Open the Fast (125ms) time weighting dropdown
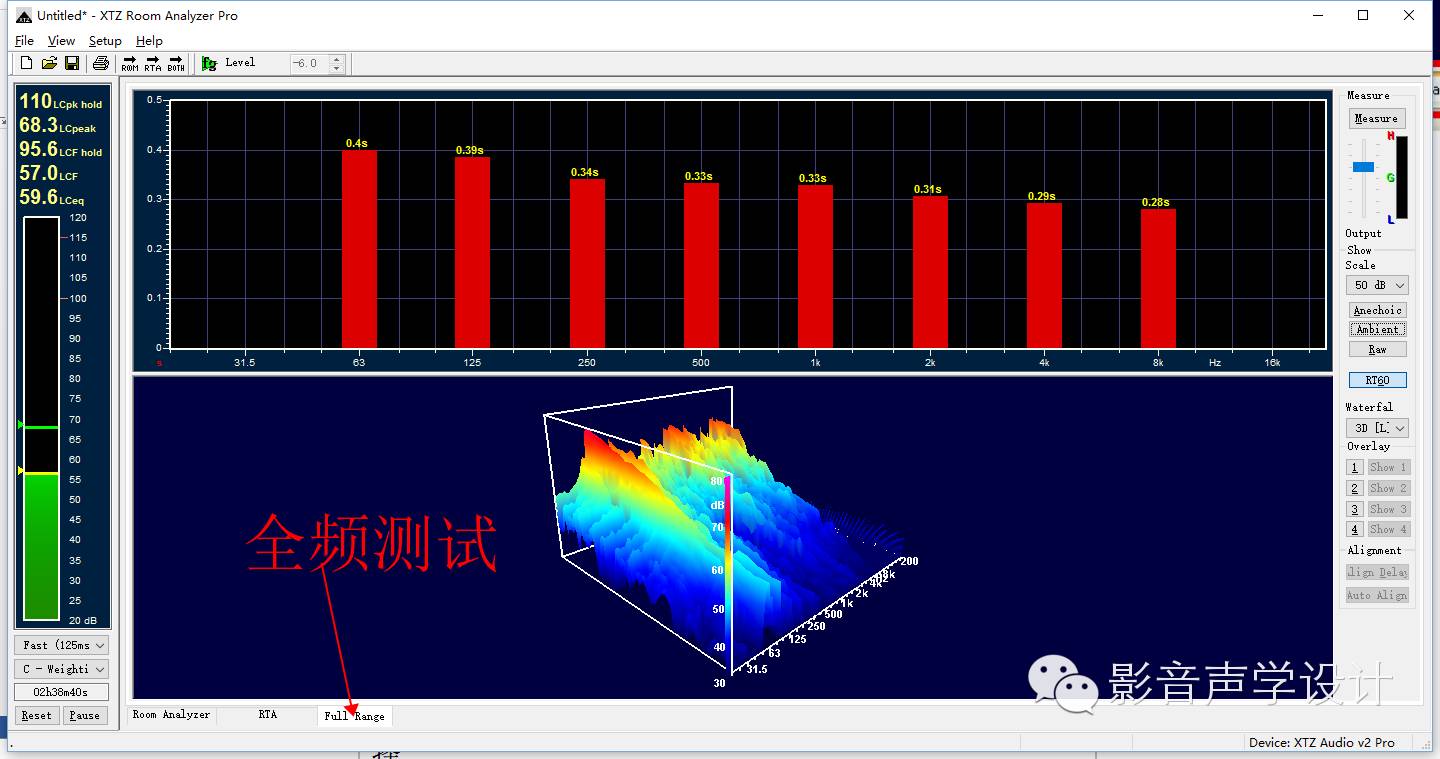Screen dimensions: 1440x759 (x=61, y=645)
